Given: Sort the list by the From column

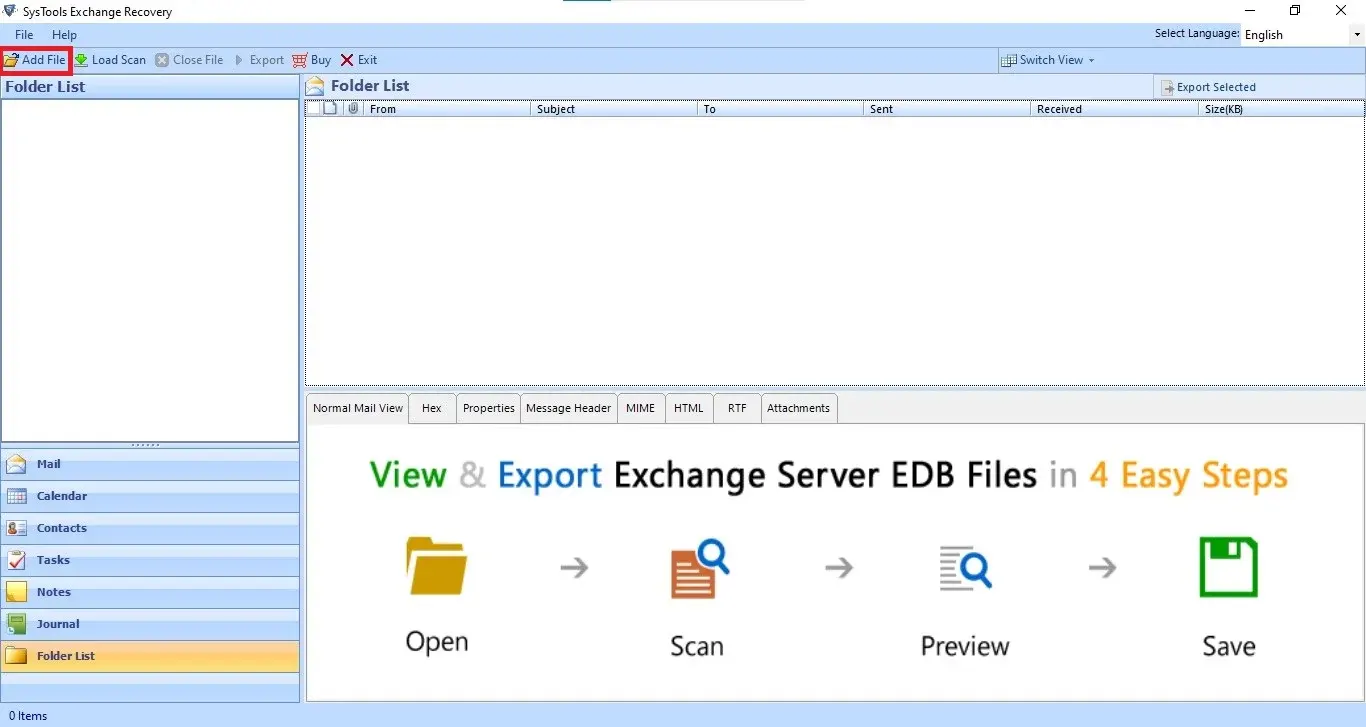Looking at the screenshot, I should pyautogui.click(x=447, y=109).
